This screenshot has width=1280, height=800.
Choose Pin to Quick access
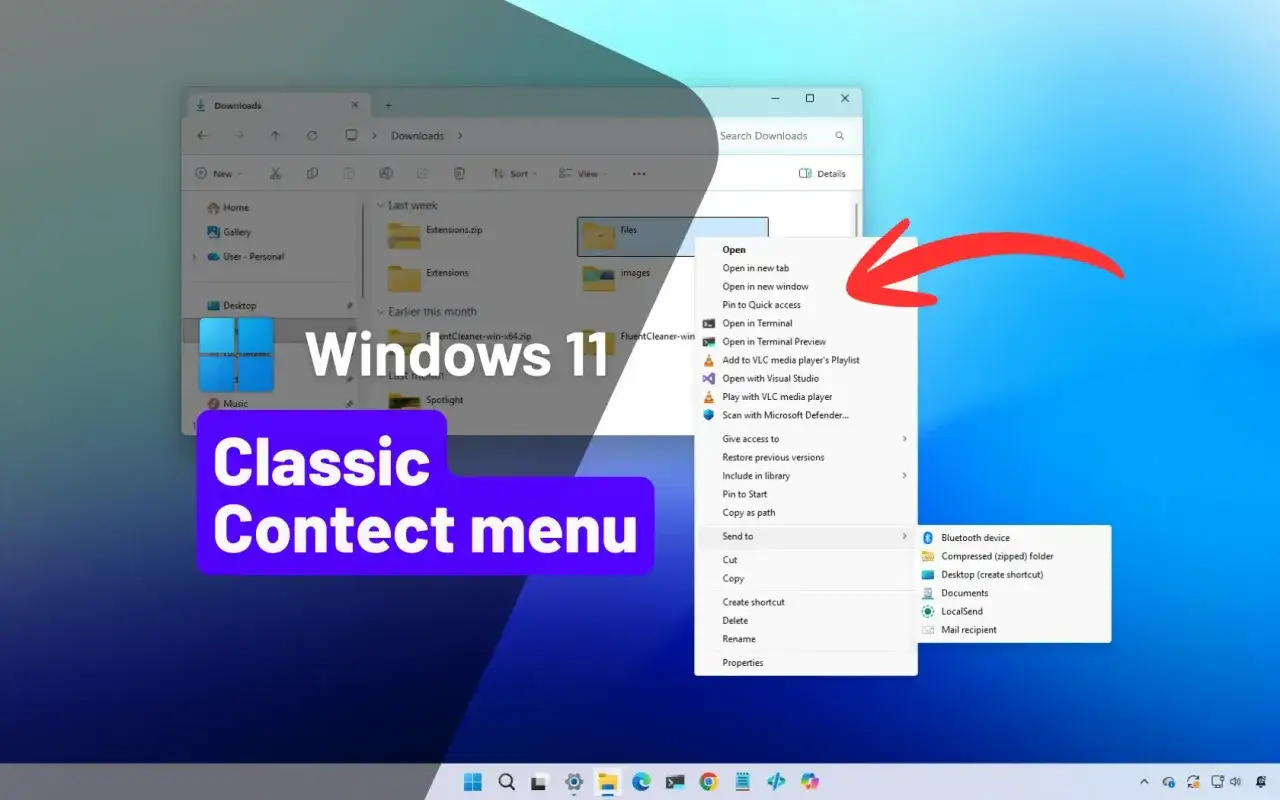806,305
